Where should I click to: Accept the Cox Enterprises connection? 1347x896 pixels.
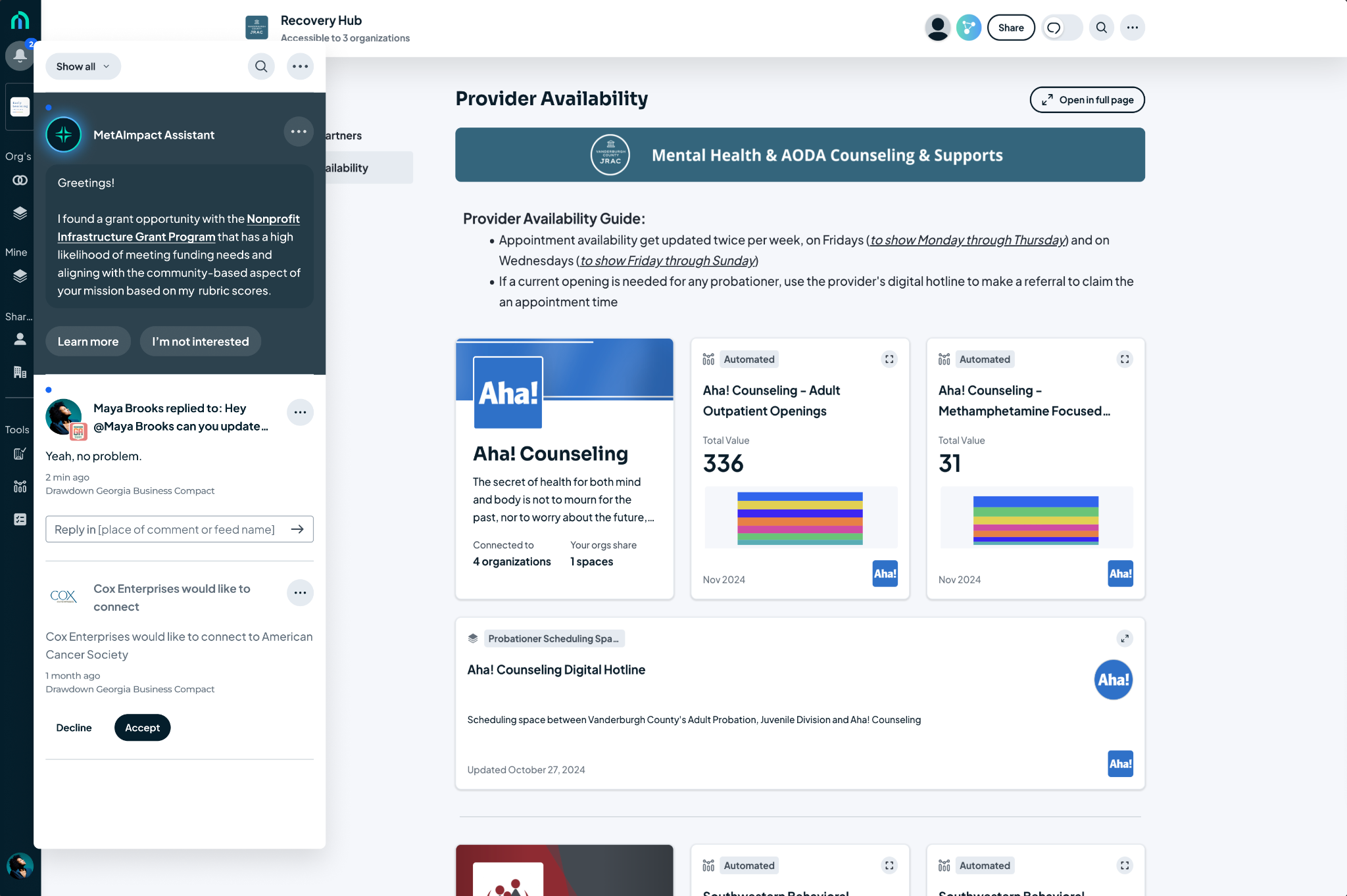click(142, 728)
